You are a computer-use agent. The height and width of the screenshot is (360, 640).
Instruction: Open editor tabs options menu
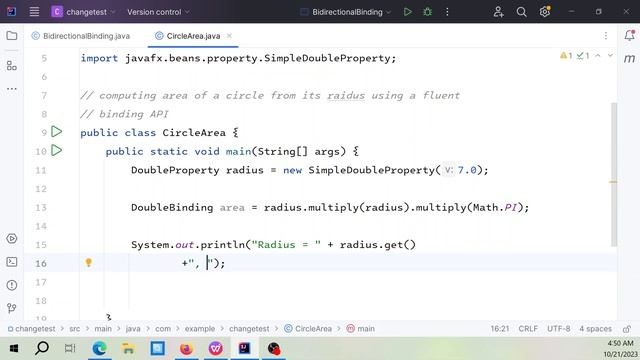click(x=606, y=36)
